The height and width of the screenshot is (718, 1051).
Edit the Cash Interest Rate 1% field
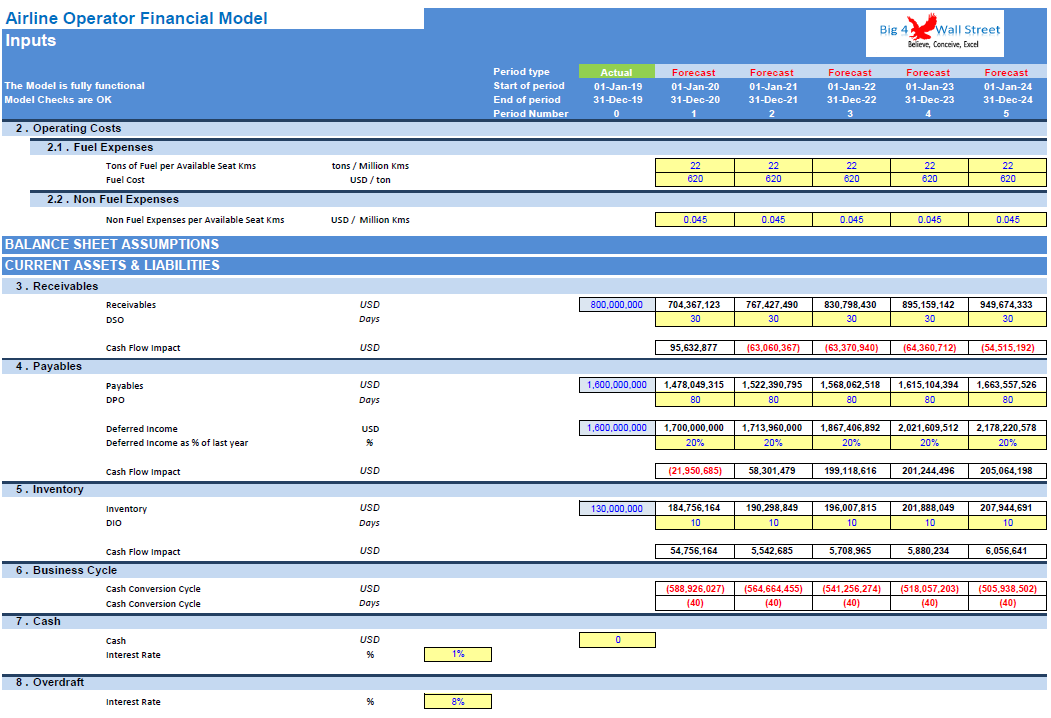[x=457, y=654]
